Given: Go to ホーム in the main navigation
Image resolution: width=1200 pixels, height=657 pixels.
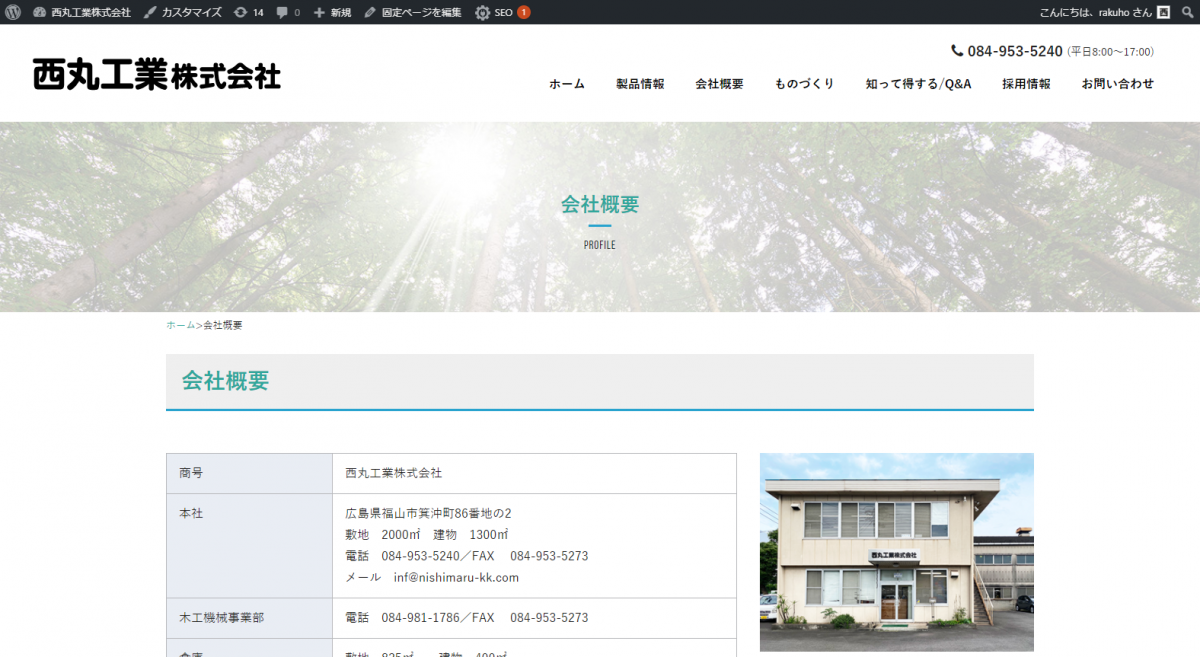Looking at the screenshot, I should click(x=567, y=84).
